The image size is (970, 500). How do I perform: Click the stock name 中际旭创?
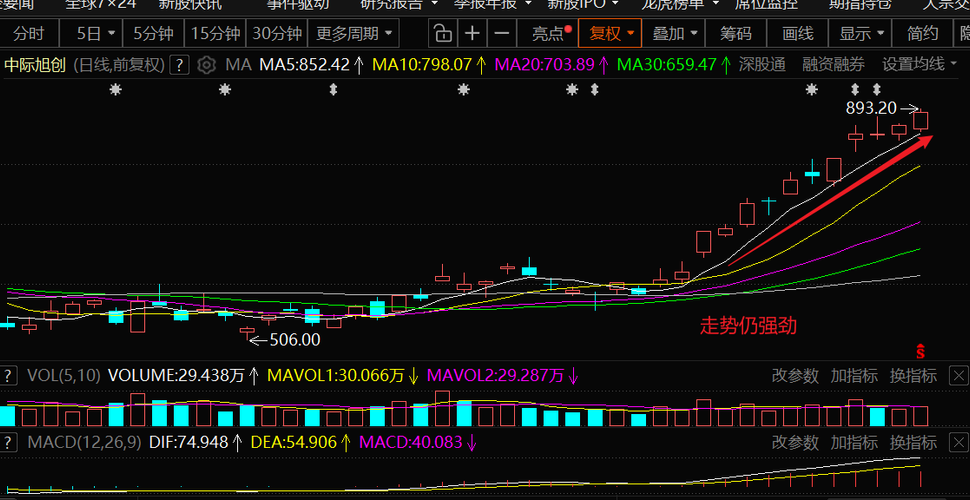pyautogui.click(x=35, y=64)
